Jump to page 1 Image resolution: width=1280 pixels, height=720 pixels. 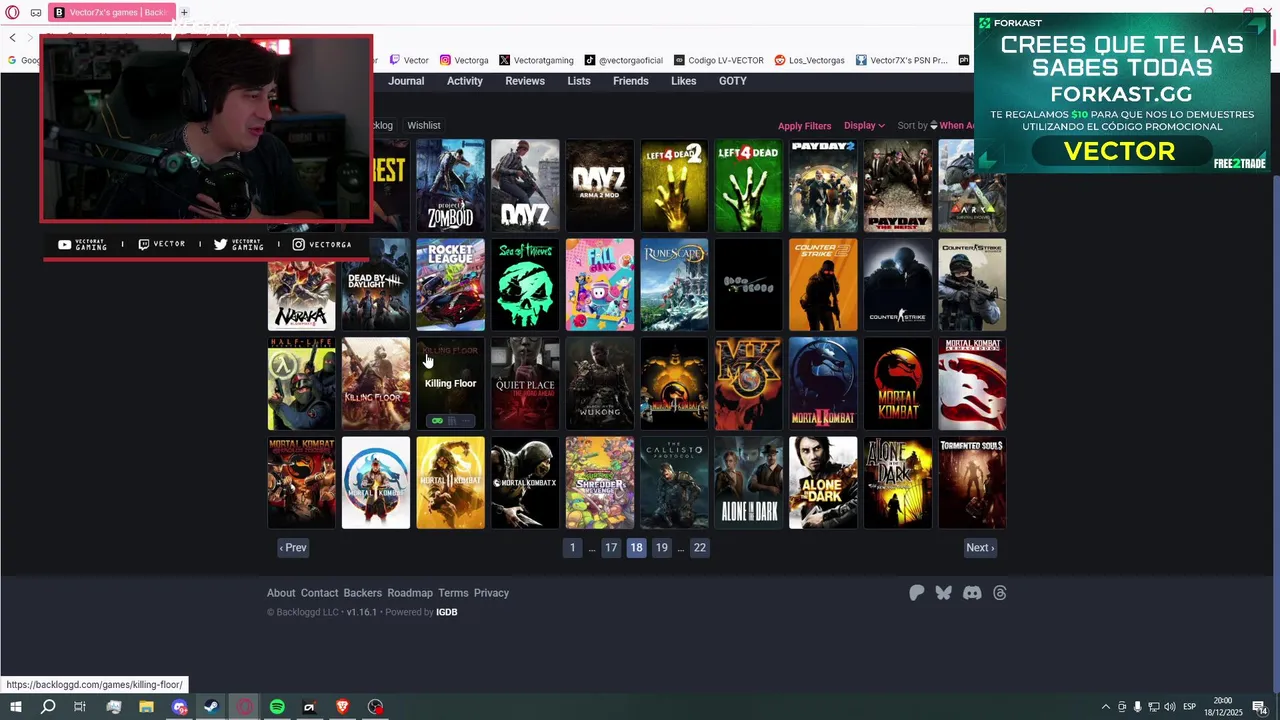tap(573, 547)
